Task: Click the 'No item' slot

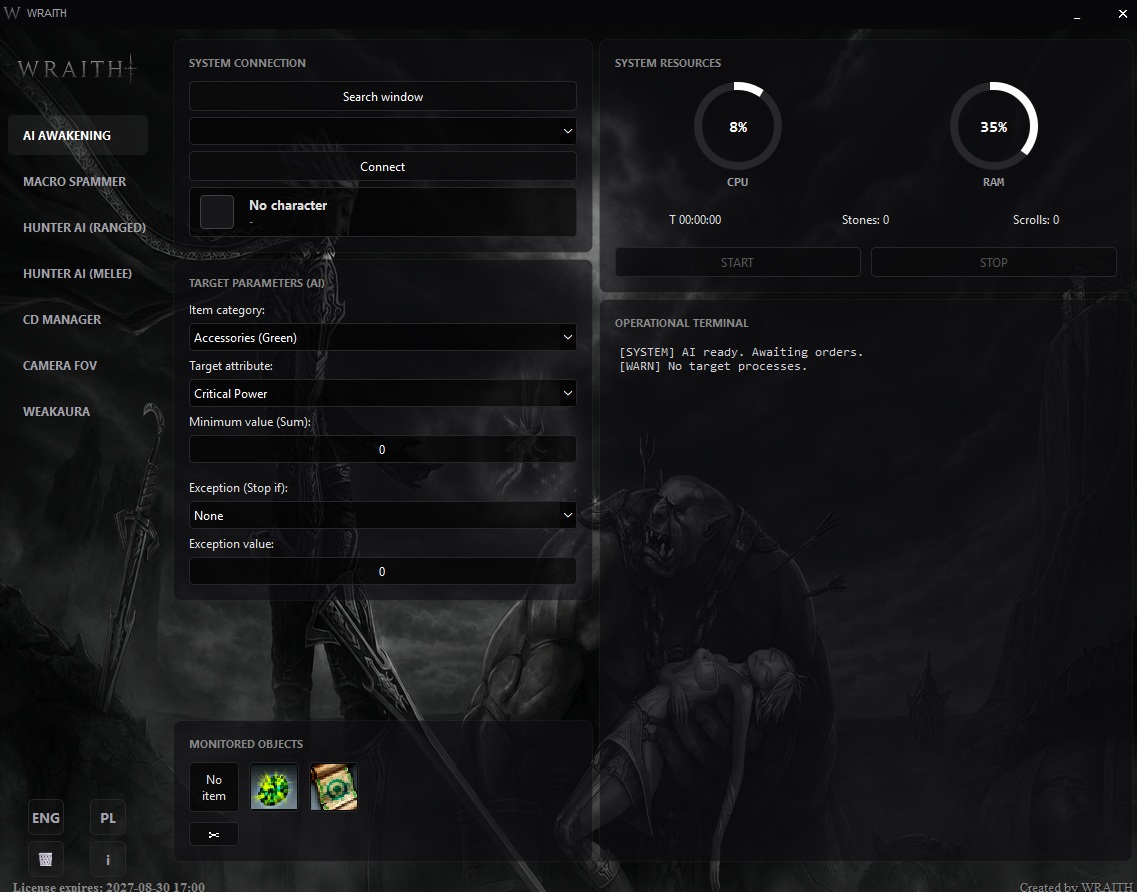Action: pyautogui.click(x=213, y=787)
